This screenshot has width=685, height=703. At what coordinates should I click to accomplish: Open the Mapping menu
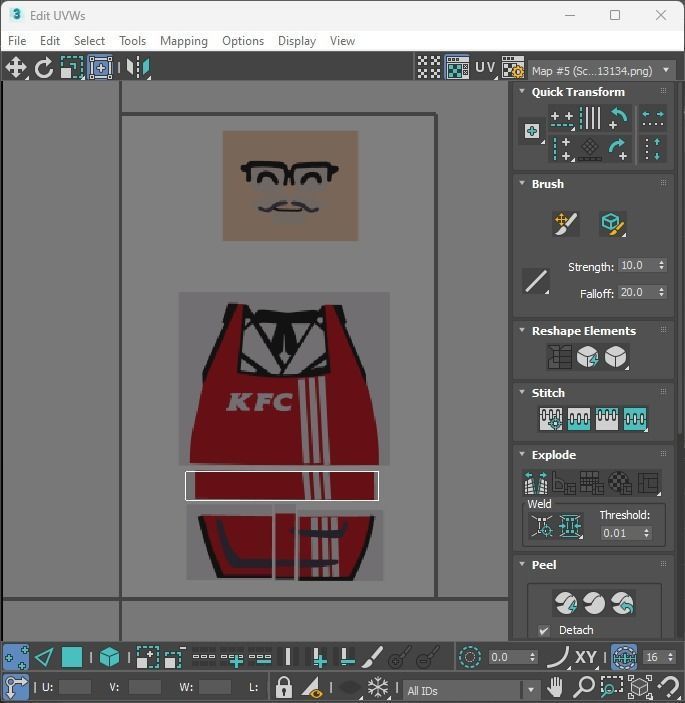click(184, 41)
